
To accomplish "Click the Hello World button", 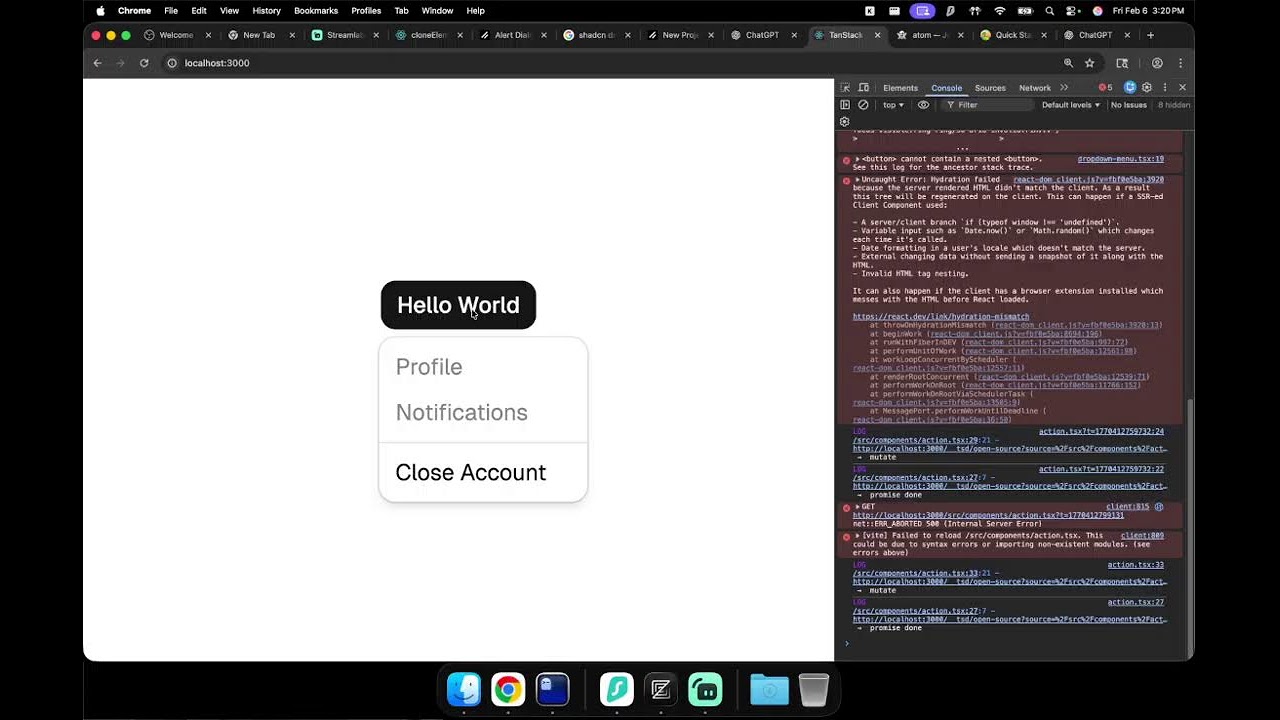I will [x=458, y=305].
